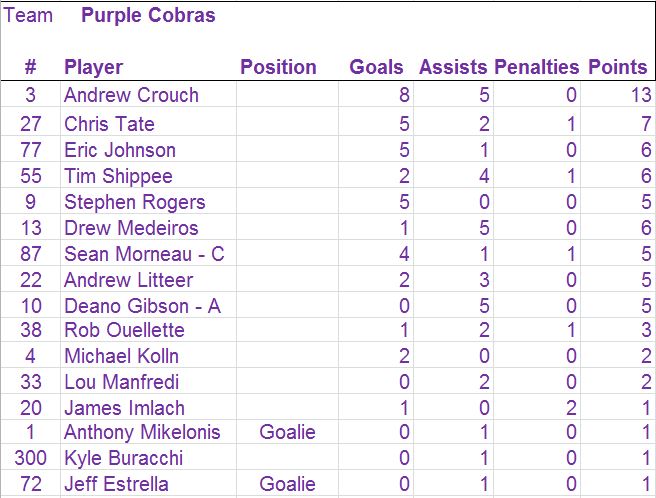
Task: Click jersey number 300 cell
Action: [x=31, y=458]
